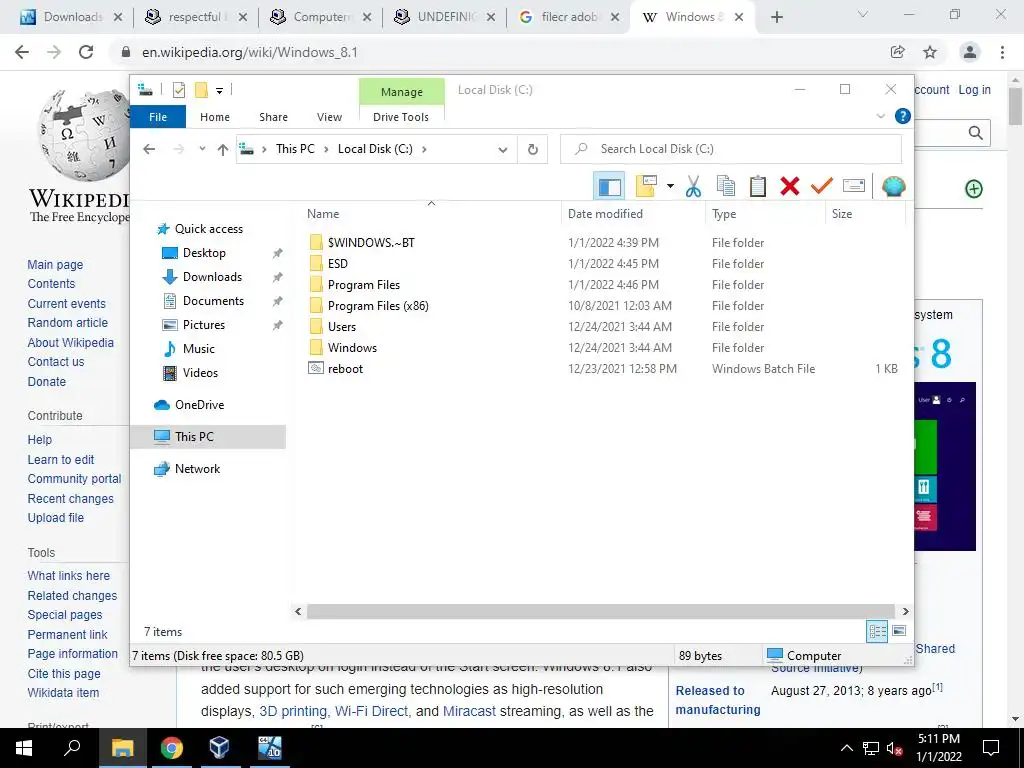Click the horizontal scrollbar in file list
This screenshot has width=1024, height=768.
(600, 611)
